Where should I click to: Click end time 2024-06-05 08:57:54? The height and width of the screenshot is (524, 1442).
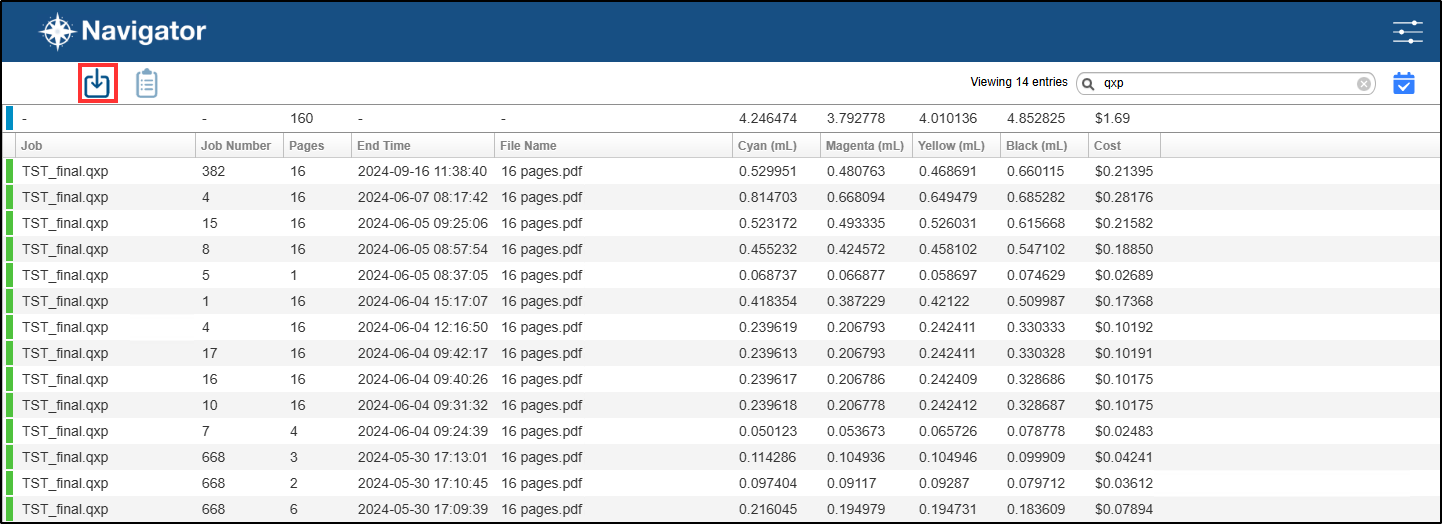pos(422,249)
